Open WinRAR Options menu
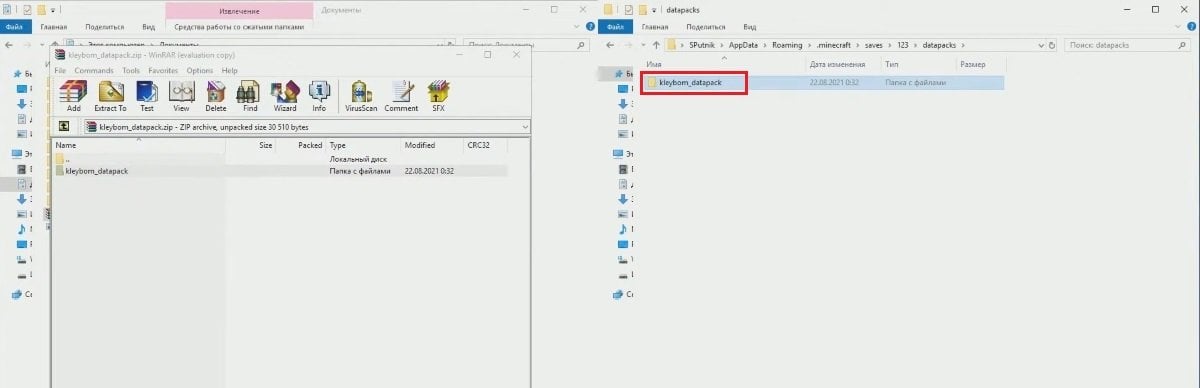The image size is (1200, 388). click(x=200, y=71)
